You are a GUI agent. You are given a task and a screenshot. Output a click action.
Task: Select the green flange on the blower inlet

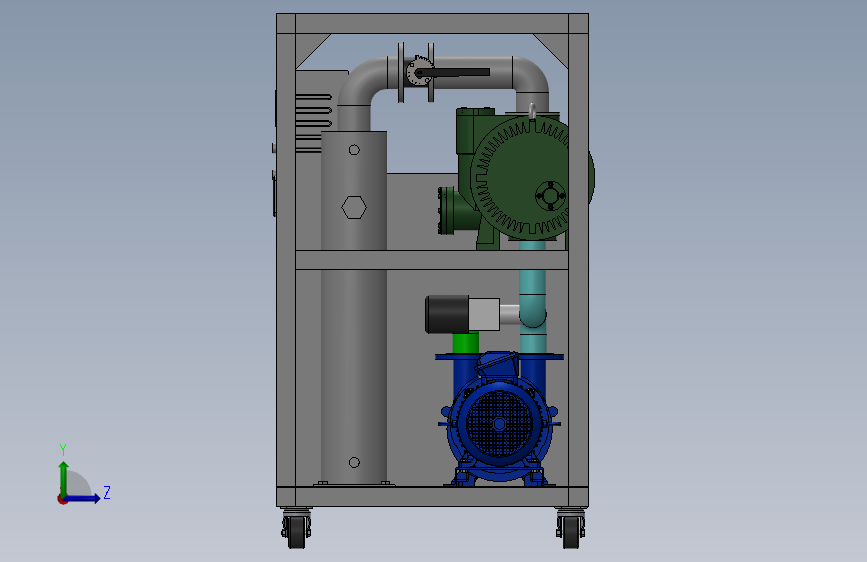(446, 211)
